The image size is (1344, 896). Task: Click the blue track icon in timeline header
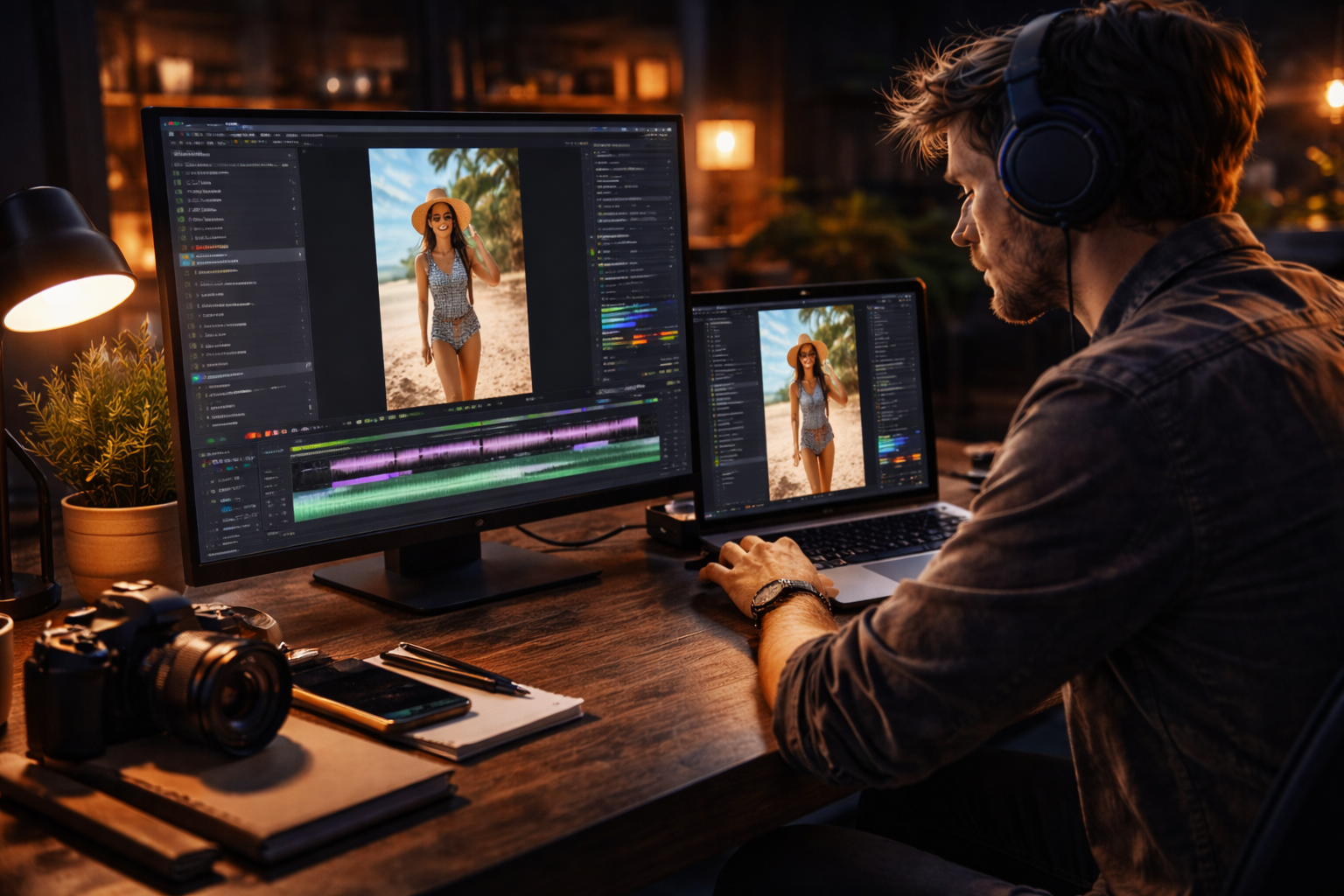226,507
